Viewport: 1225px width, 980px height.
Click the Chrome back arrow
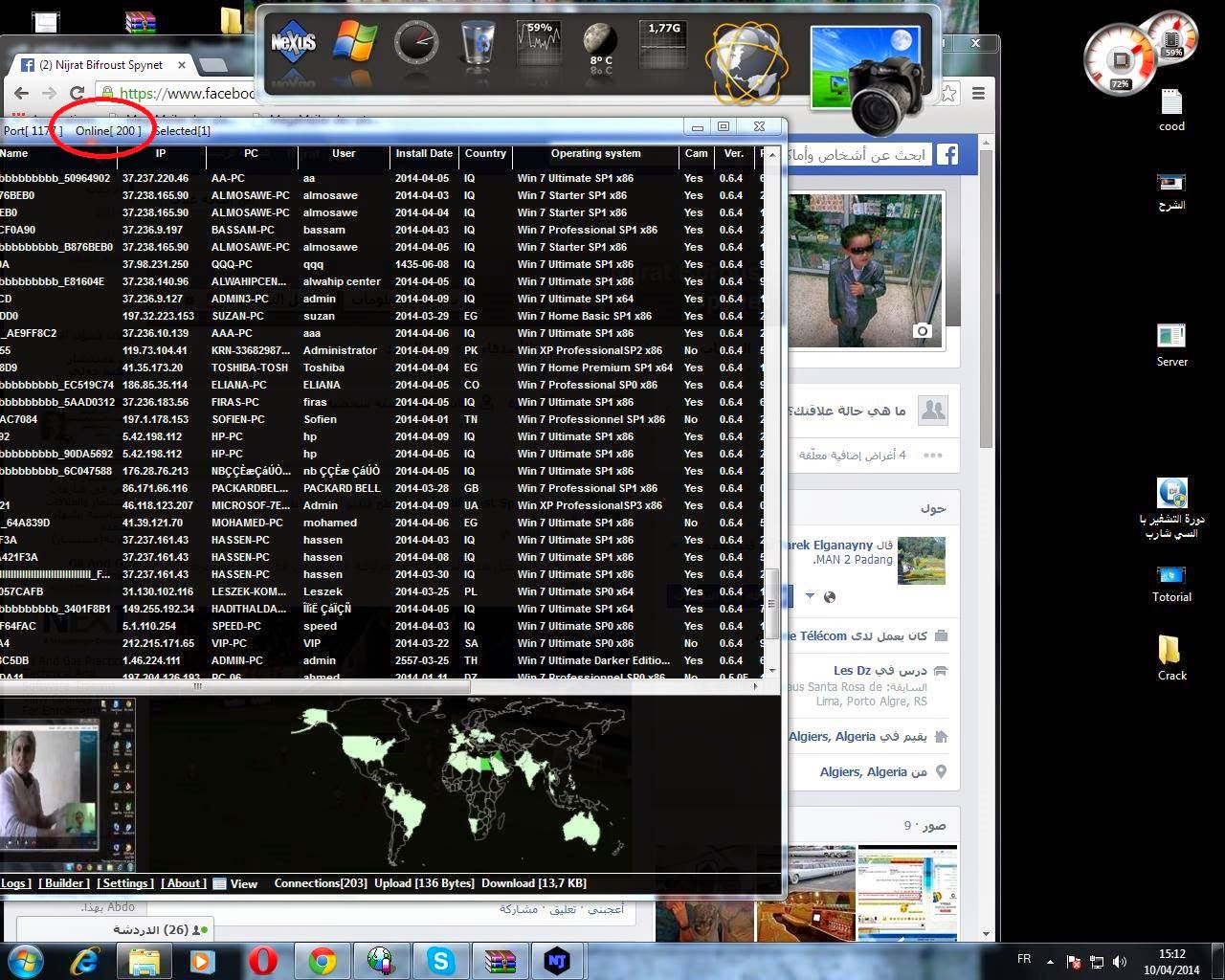[x=21, y=93]
